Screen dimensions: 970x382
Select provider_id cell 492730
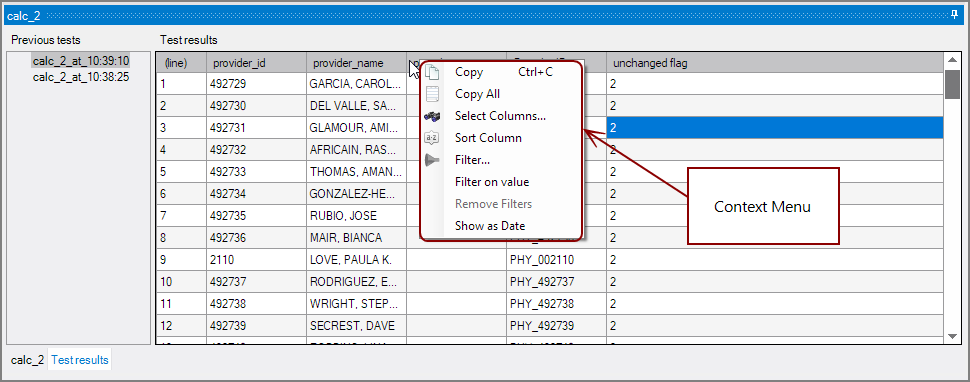click(257, 106)
